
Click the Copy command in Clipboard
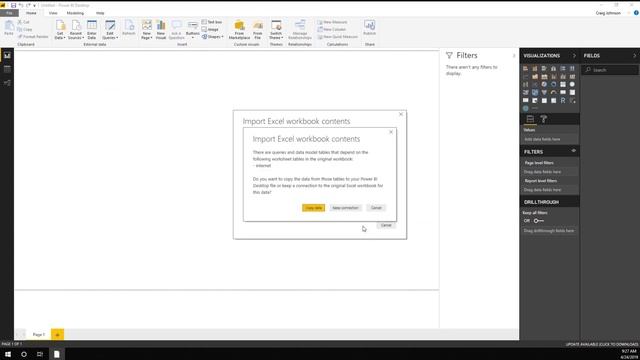[24, 29]
